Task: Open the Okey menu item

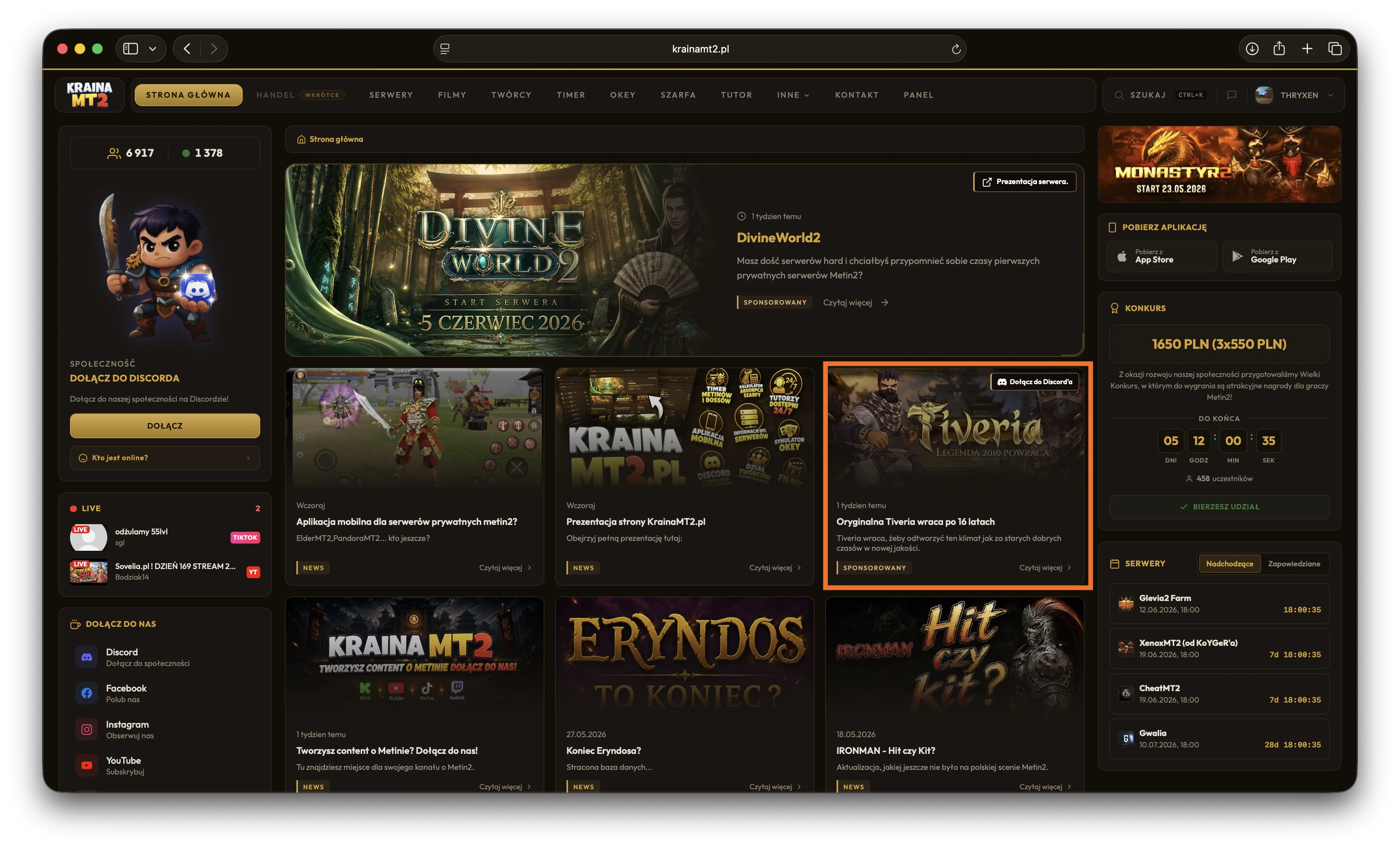Action: pos(623,95)
